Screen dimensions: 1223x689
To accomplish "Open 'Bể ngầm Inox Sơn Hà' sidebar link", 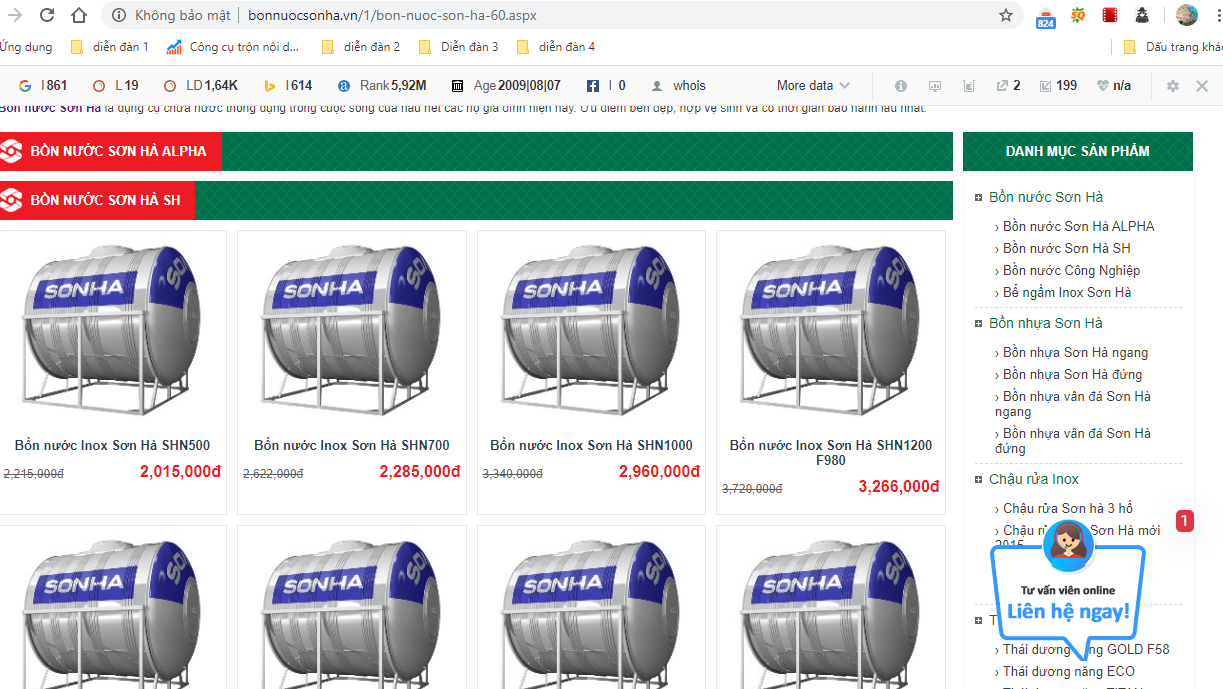I will [x=1067, y=292].
